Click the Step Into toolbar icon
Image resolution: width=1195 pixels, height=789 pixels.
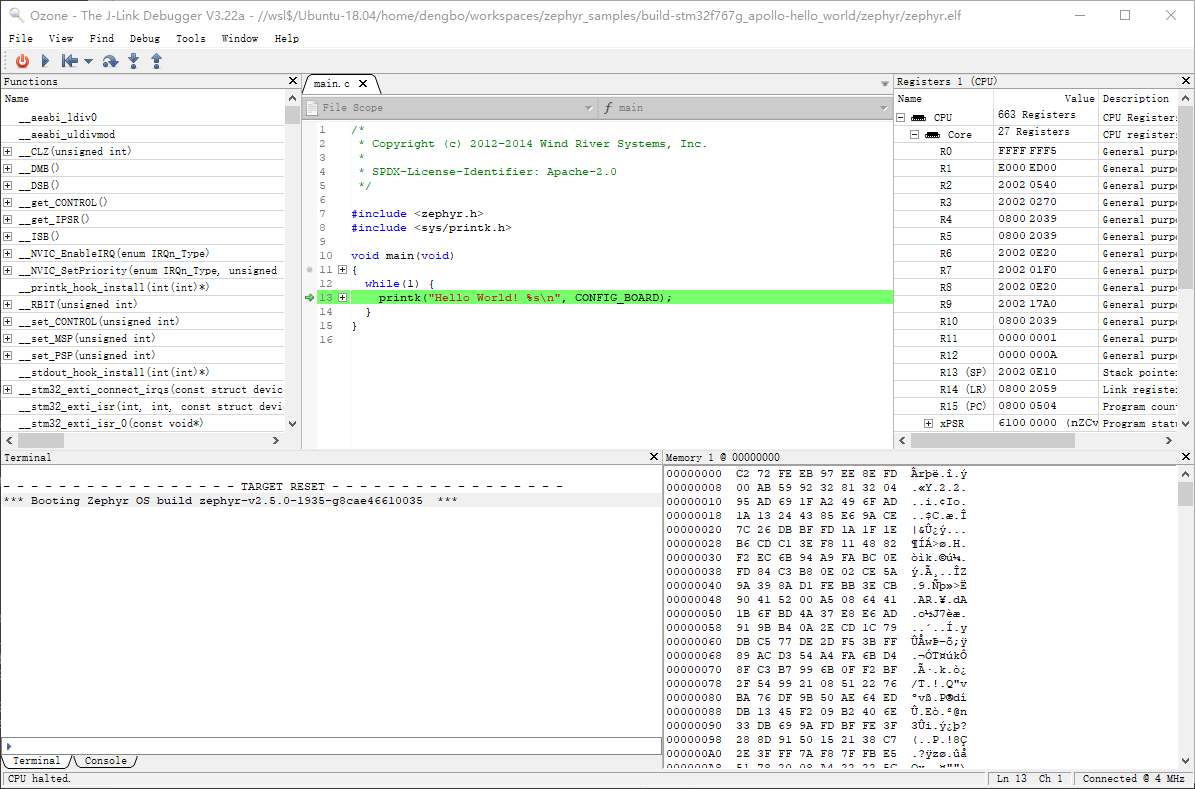[x=133, y=61]
